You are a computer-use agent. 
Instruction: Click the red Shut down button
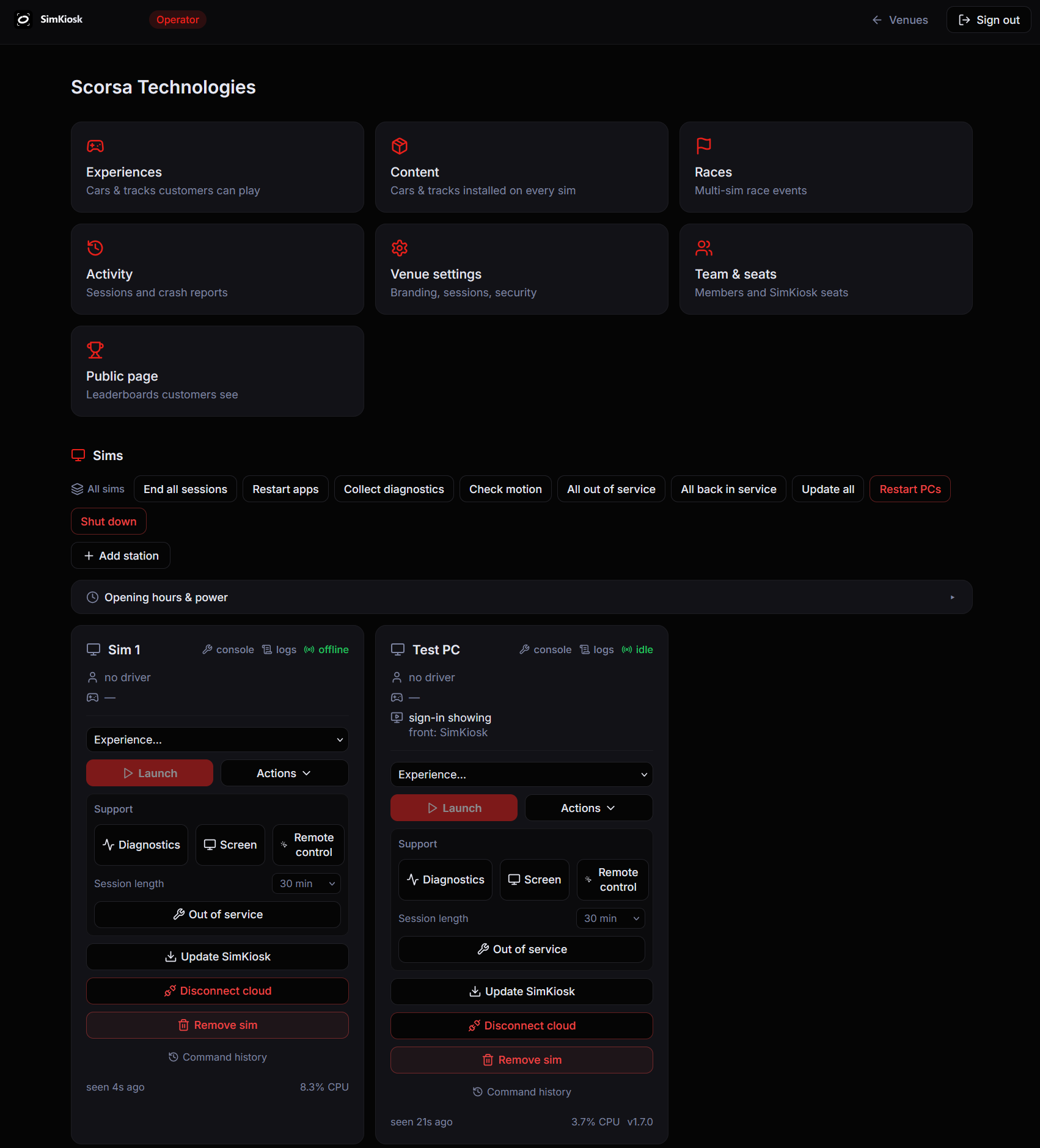pyautogui.click(x=109, y=522)
